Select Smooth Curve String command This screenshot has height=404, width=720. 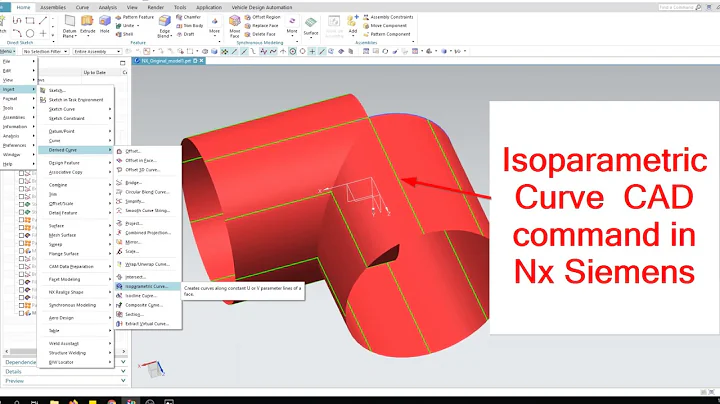147,210
